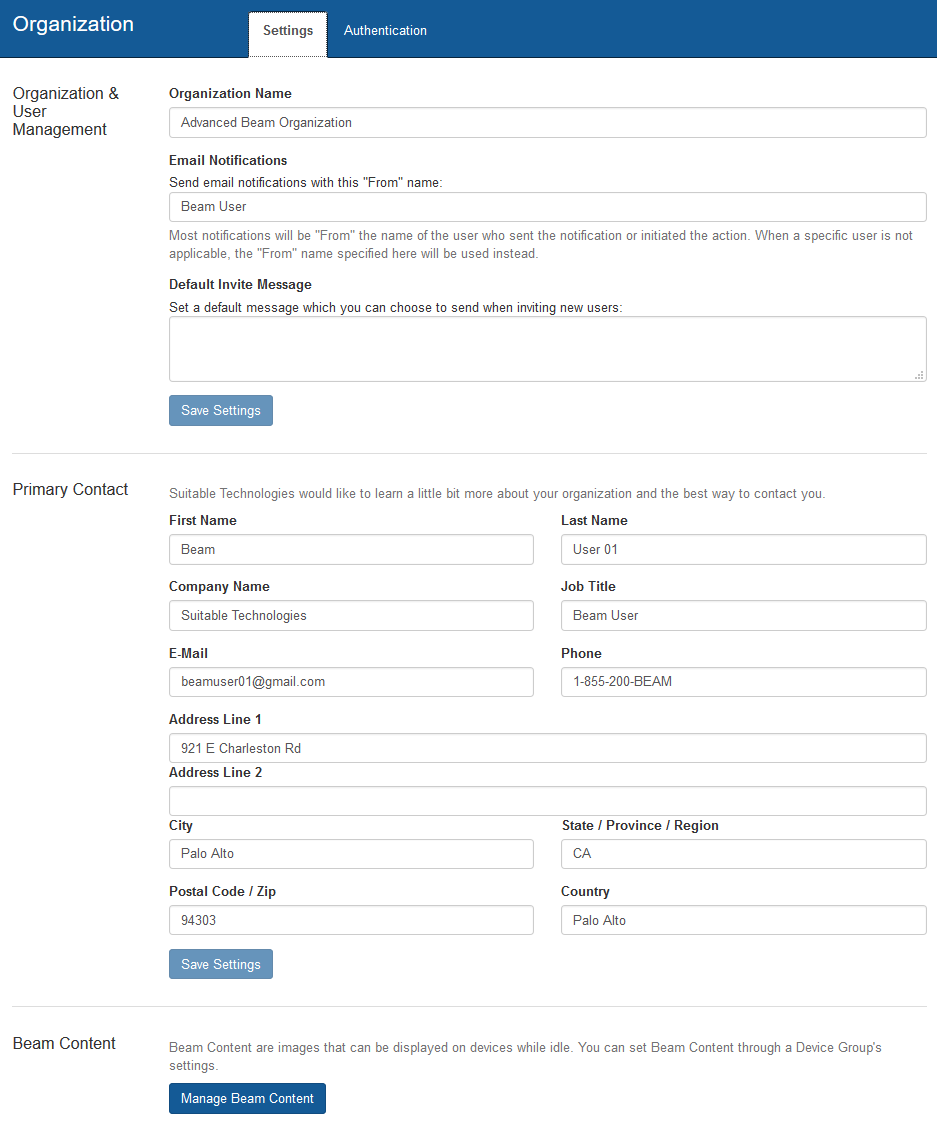Edit the email notifications From name field
Viewport: 937px width, 1125px height.
tap(547, 207)
